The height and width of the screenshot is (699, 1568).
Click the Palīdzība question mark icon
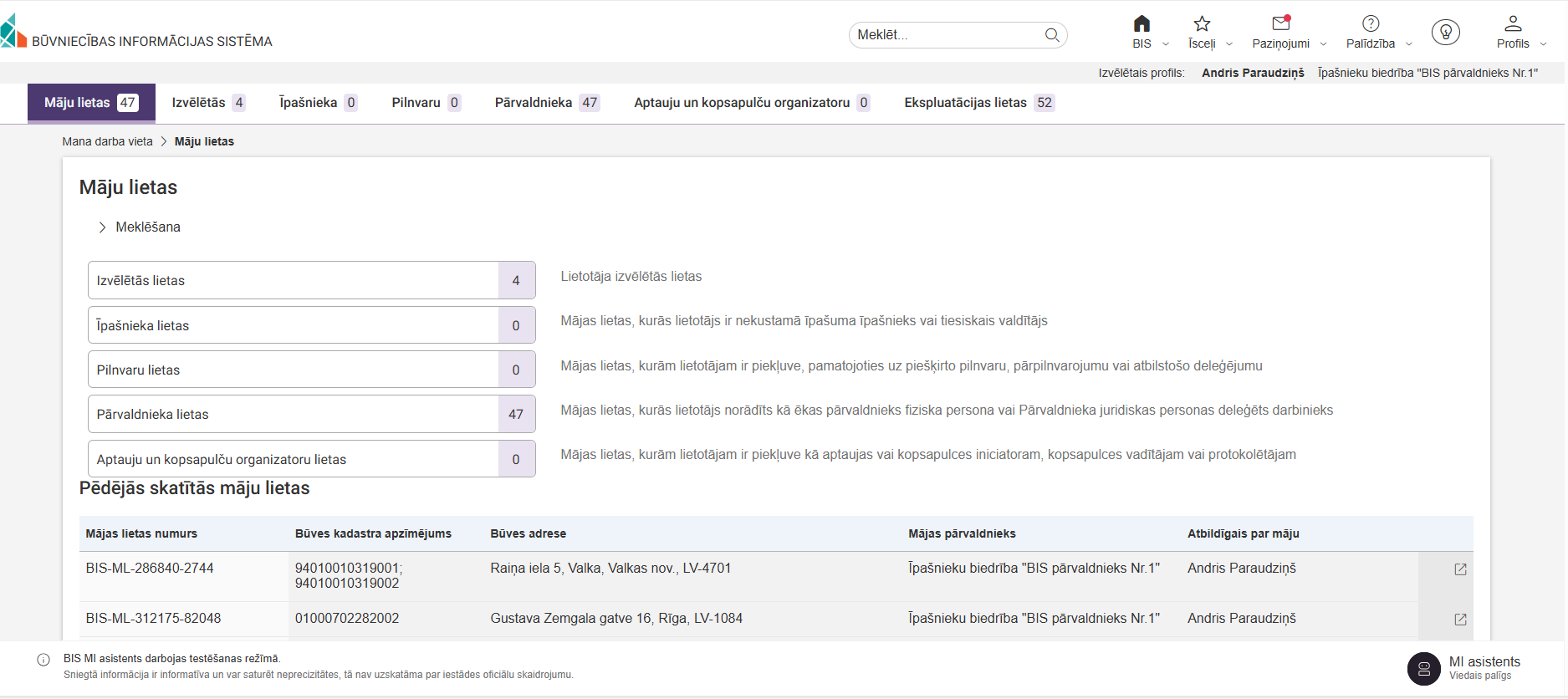(1370, 24)
